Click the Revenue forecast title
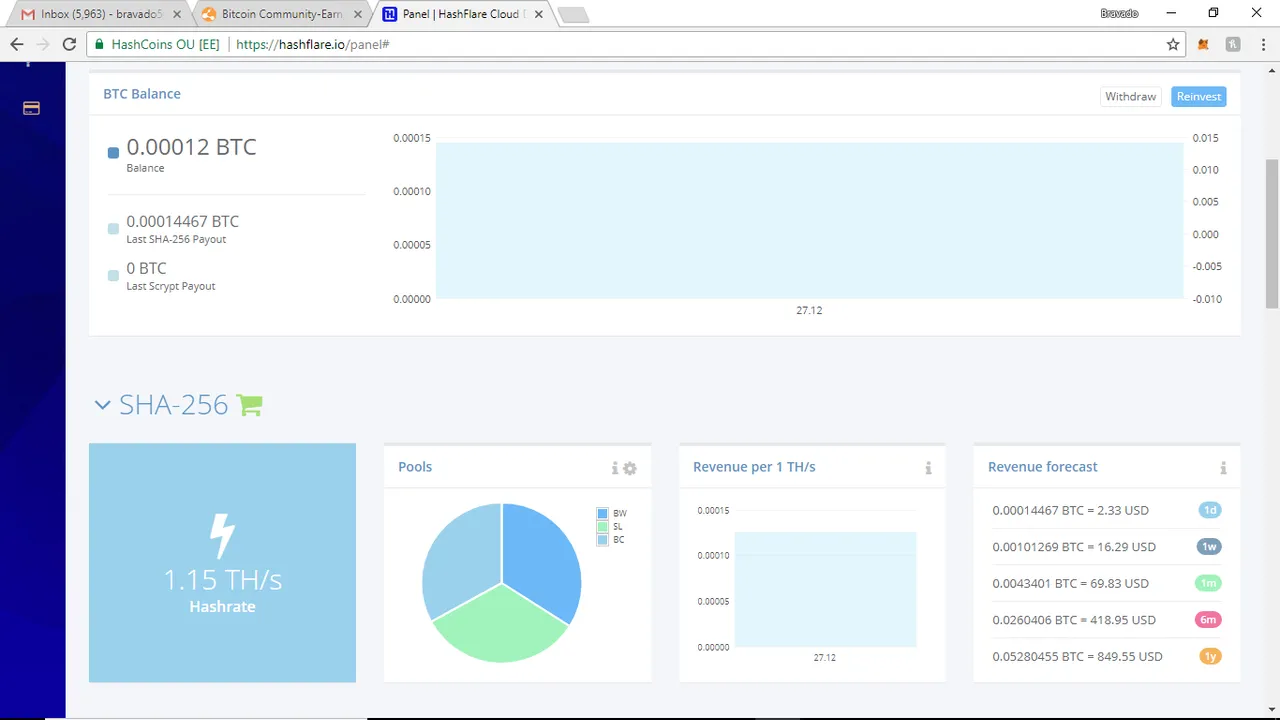This screenshot has width=1280, height=720. [1043, 467]
